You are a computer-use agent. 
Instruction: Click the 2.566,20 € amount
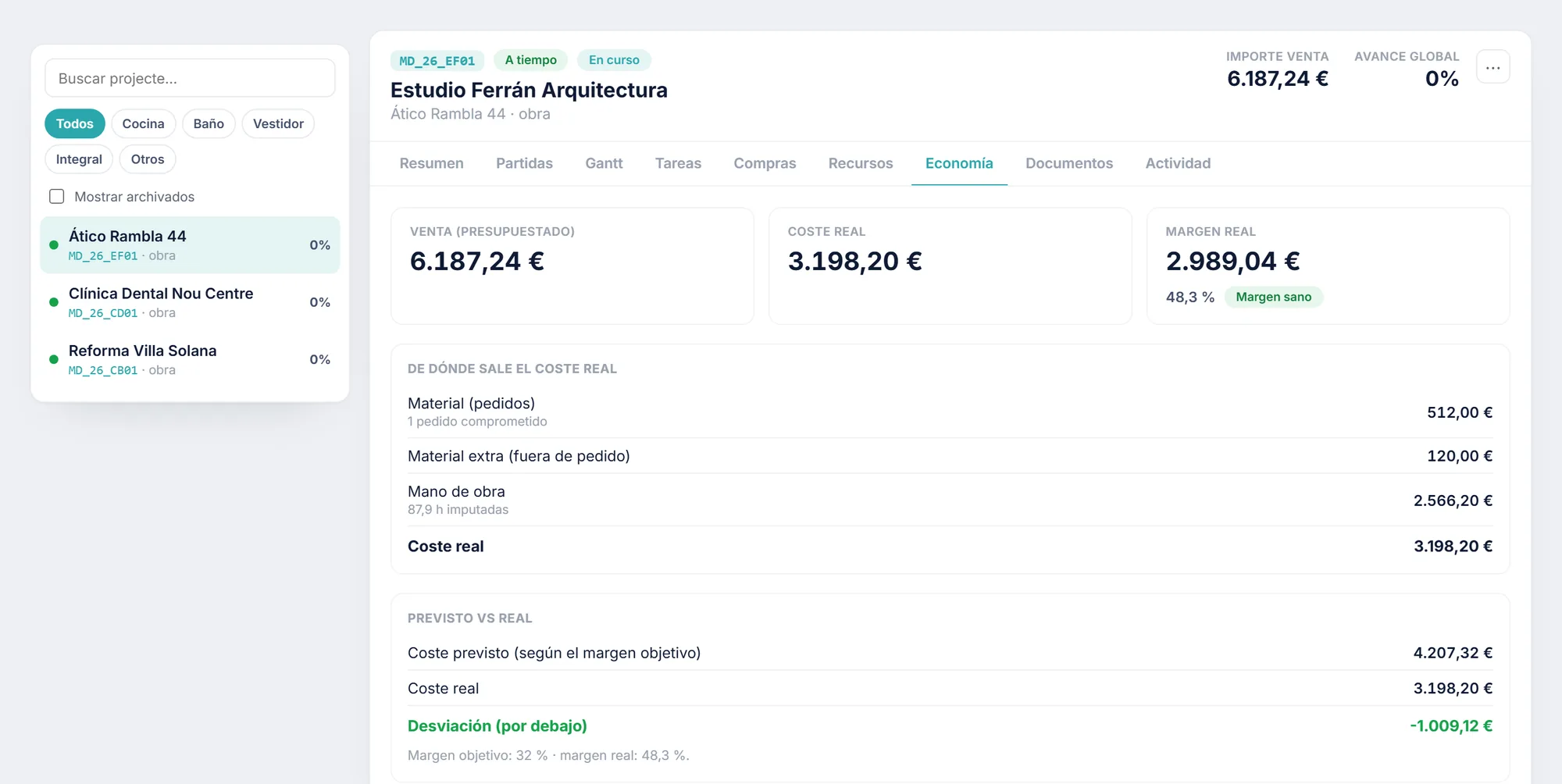click(x=1453, y=501)
